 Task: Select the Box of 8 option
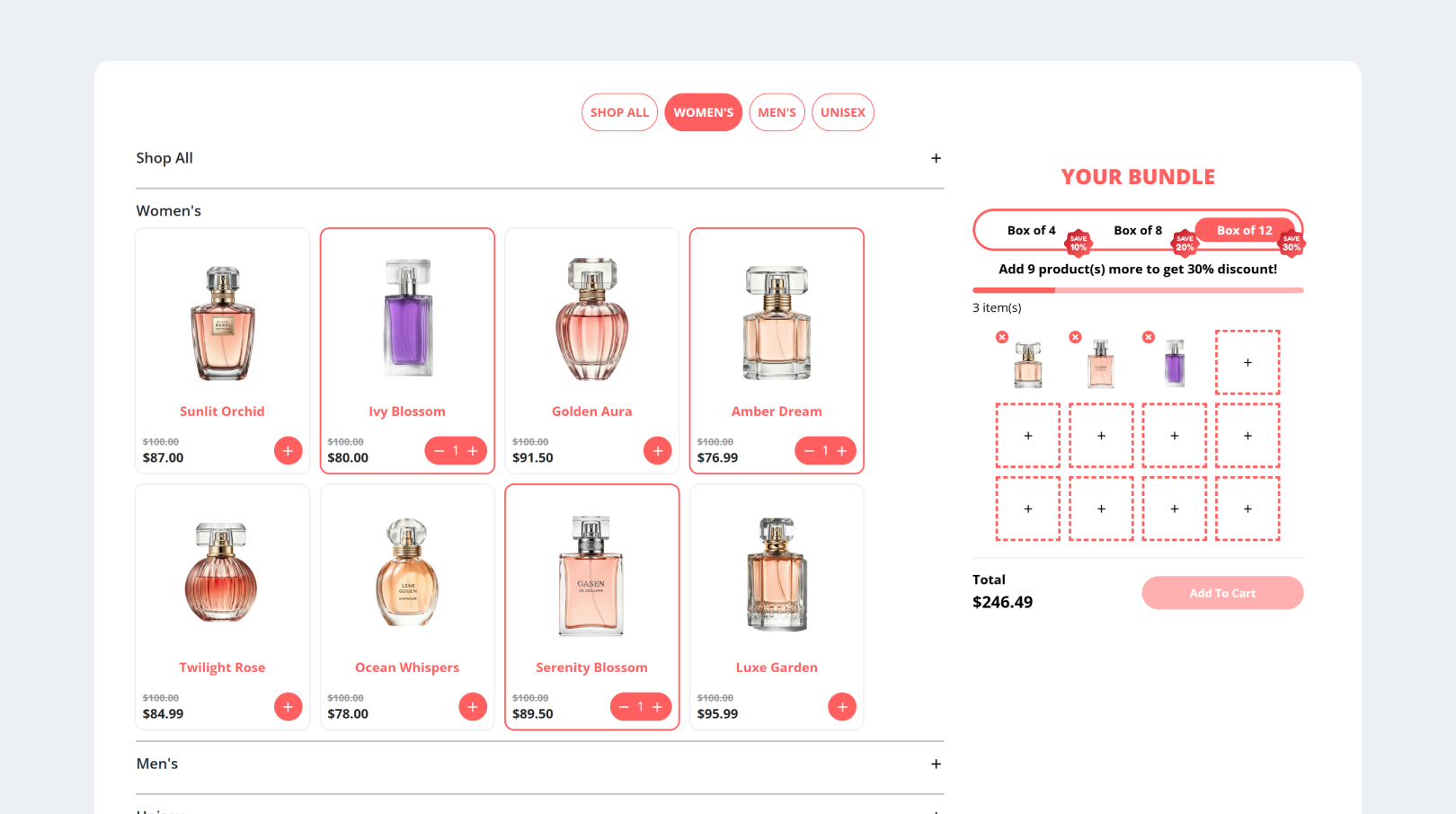pyautogui.click(x=1138, y=231)
